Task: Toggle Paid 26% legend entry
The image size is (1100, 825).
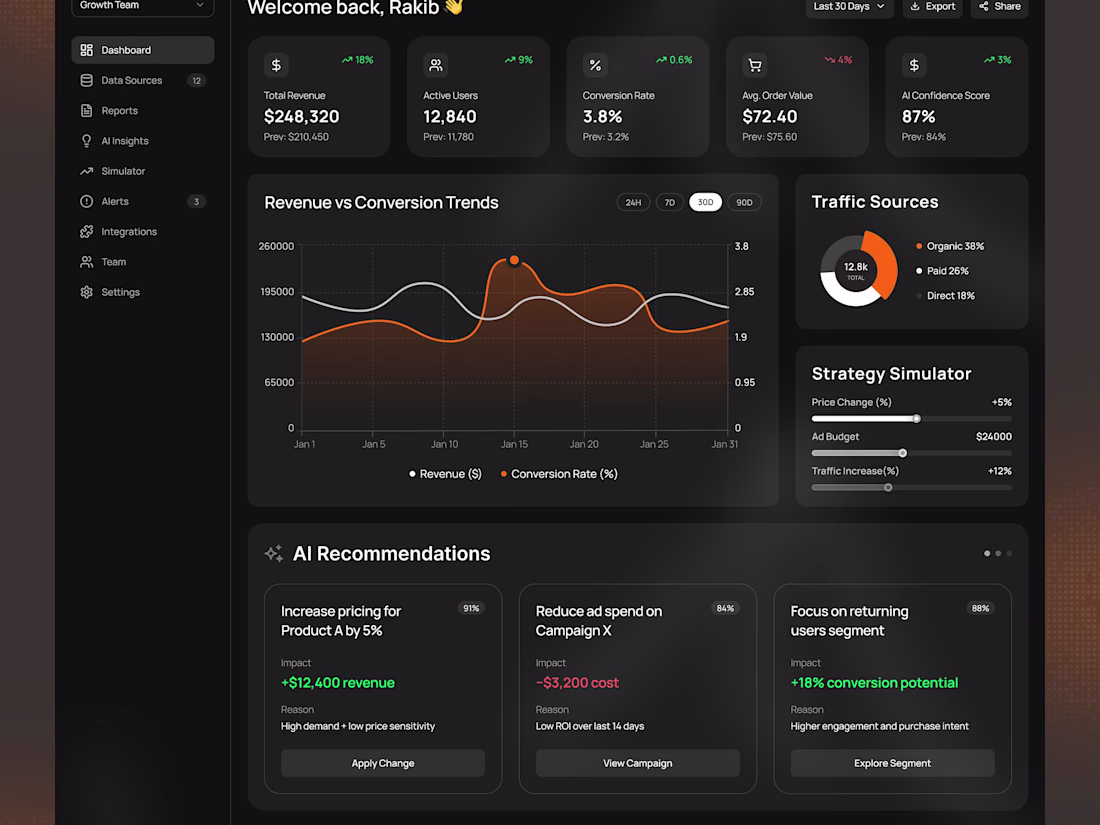Action: 942,271
